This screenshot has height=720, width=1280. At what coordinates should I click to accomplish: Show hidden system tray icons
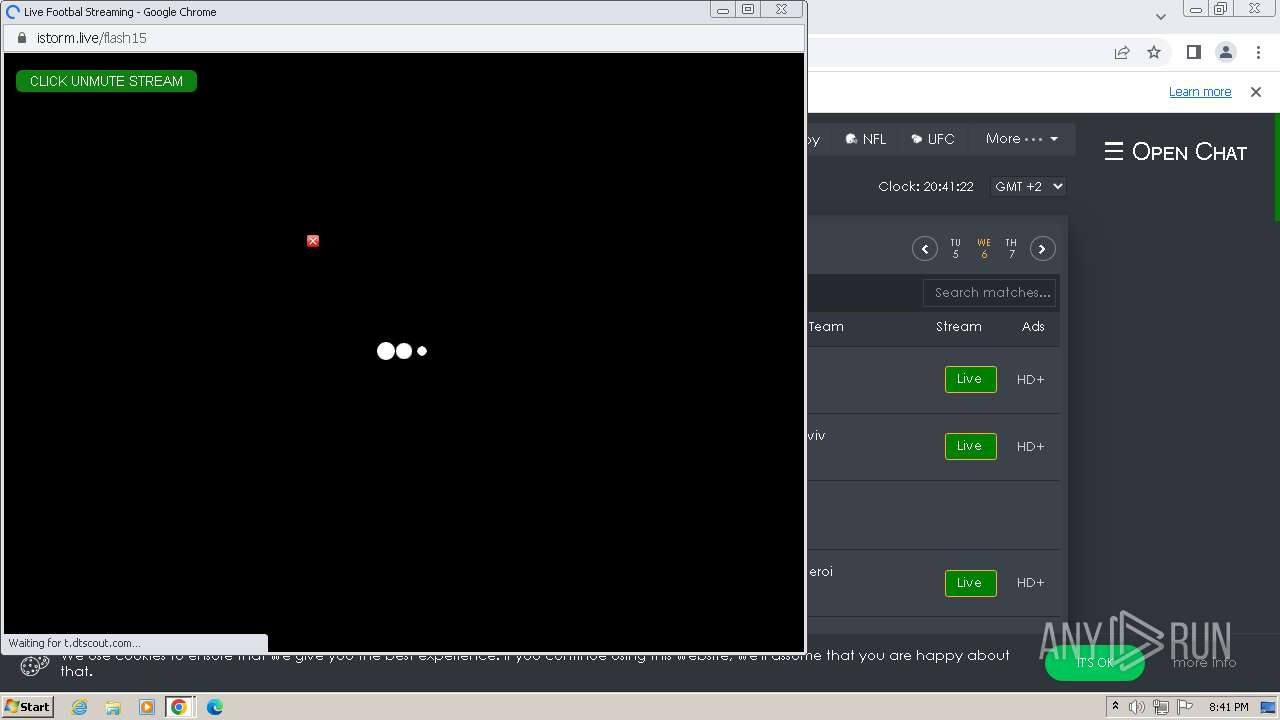pos(1115,707)
